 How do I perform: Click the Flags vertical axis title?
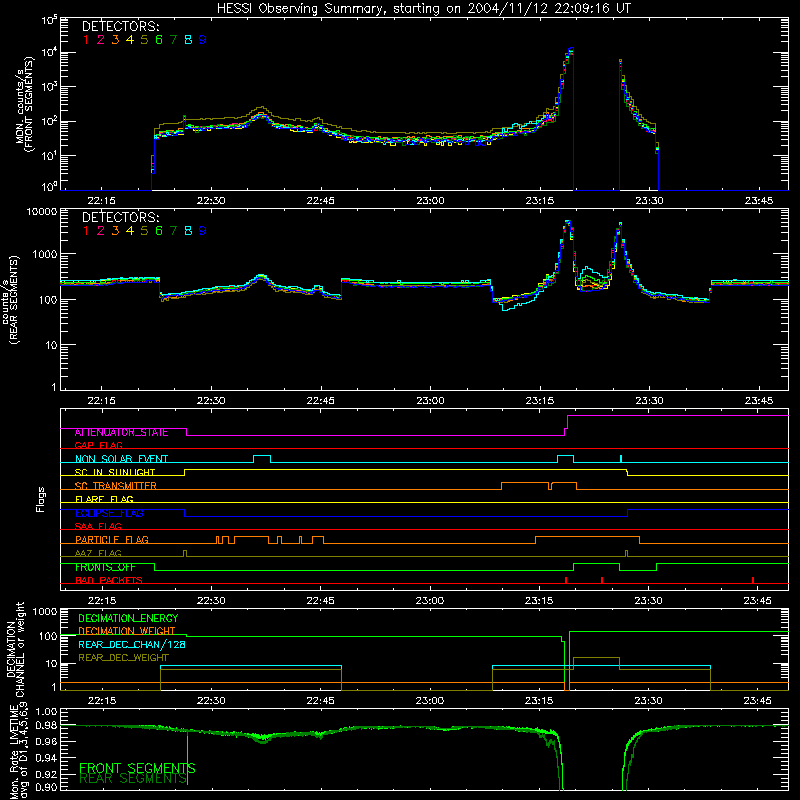(41, 499)
